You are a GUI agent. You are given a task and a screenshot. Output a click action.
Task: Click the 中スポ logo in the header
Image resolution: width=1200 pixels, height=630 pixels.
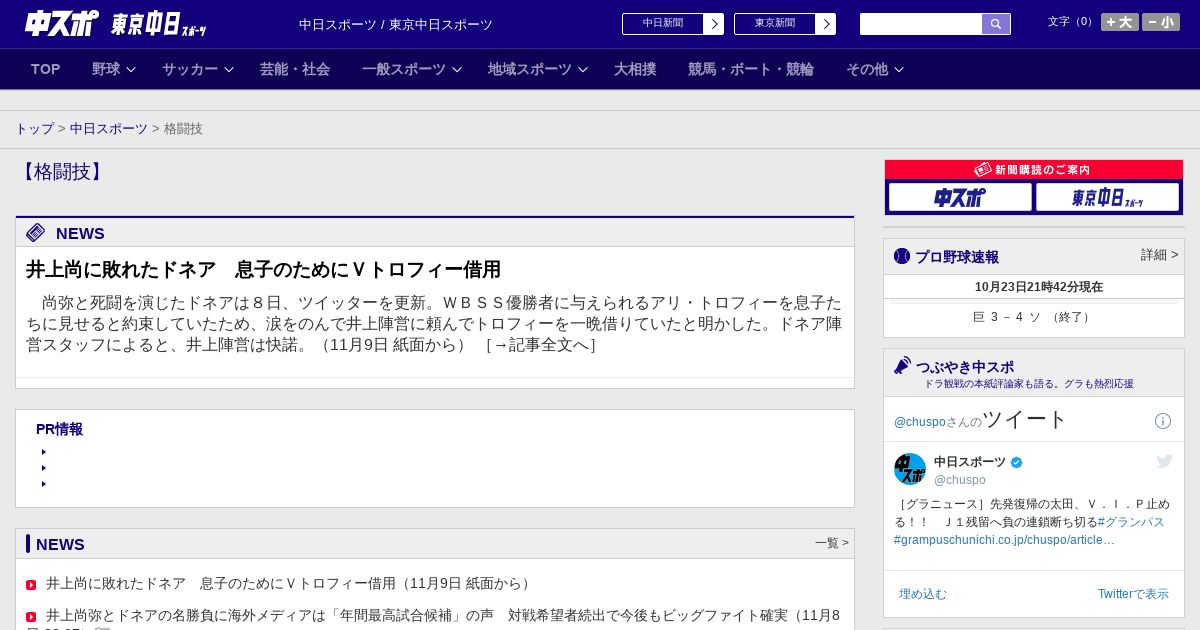pos(62,23)
